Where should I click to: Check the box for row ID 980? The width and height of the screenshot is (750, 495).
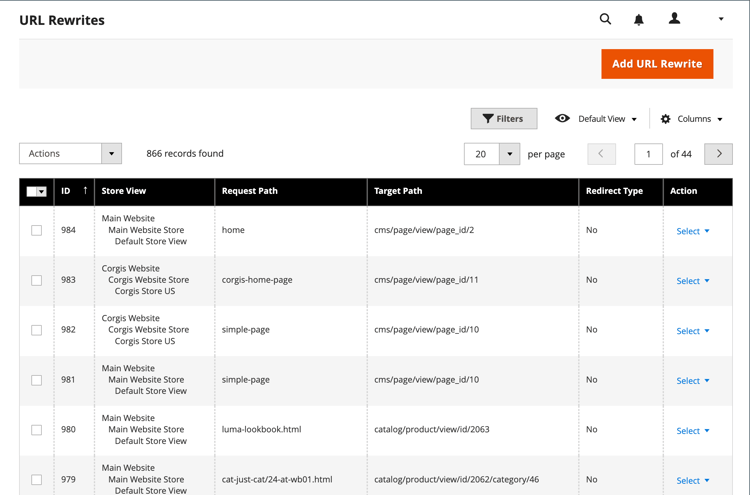pos(36,430)
